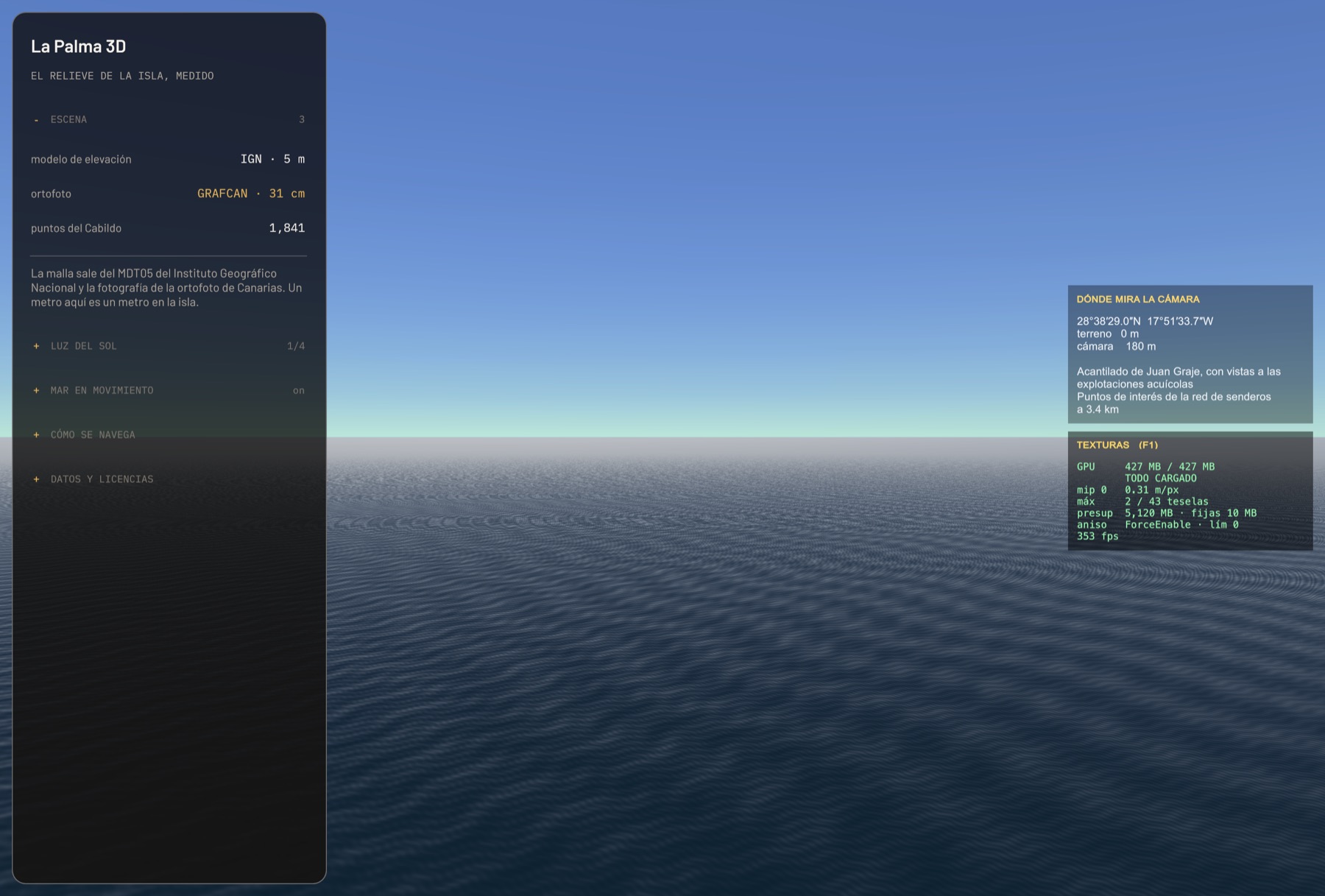1325x896 pixels.
Task: Click the coordinates 28°38'29.0"N 17°51'33.7"W
Action: click(1145, 321)
